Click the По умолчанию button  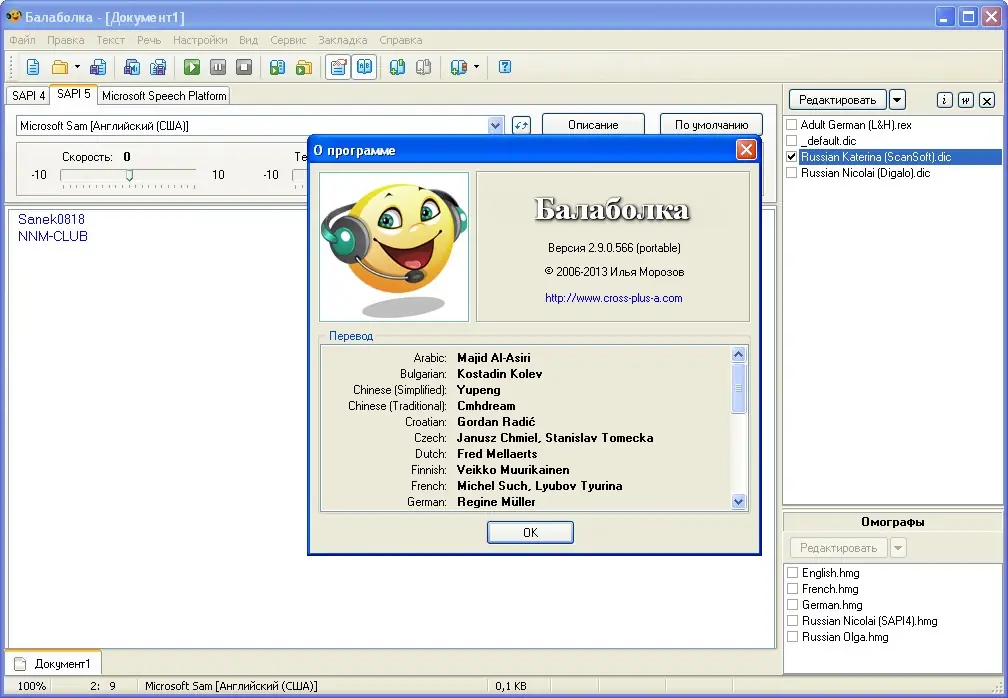[x=711, y=125]
